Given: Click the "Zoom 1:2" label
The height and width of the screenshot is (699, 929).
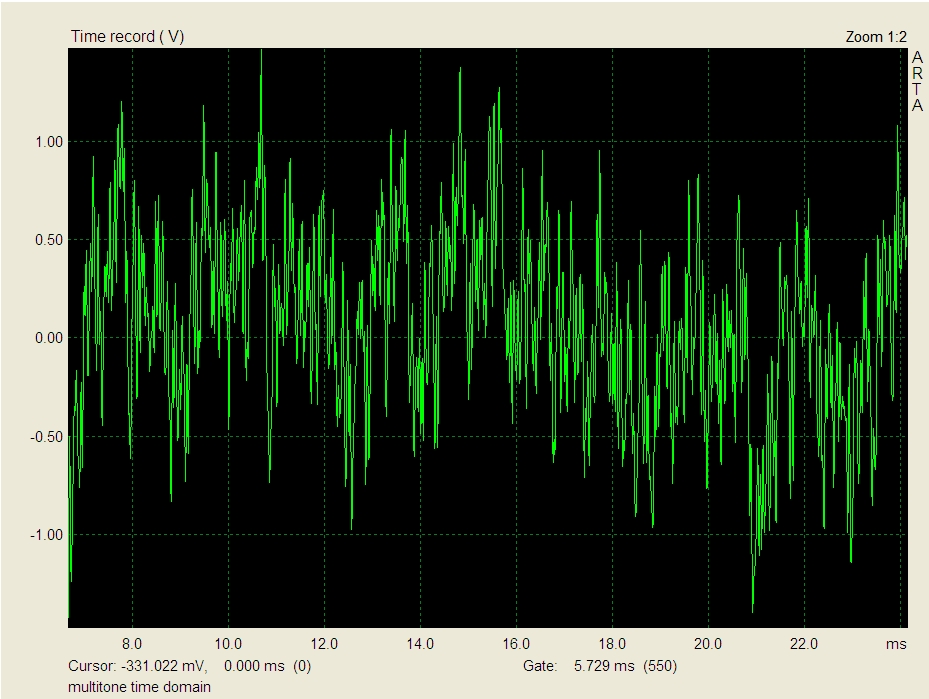Looking at the screenshot, I should click(x=876, y=37).
